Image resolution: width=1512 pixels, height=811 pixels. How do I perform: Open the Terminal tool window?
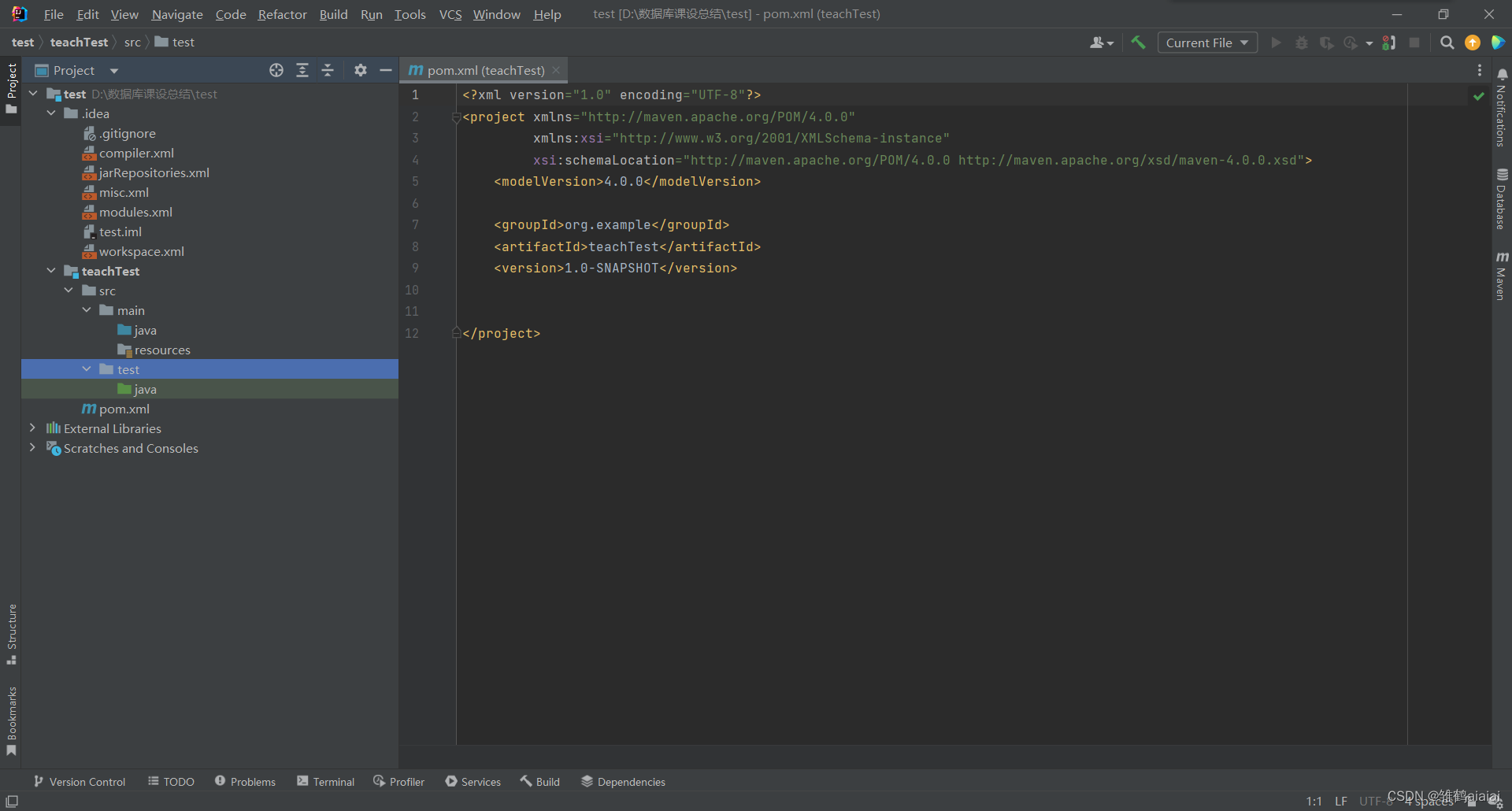click(326, 782)
